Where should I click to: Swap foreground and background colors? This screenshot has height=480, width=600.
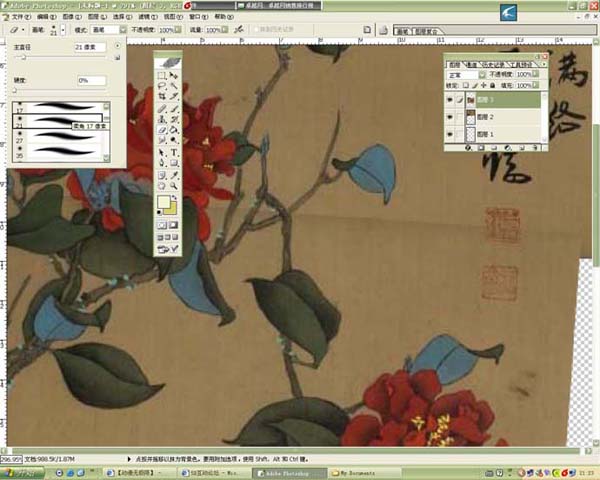(174, 197)
